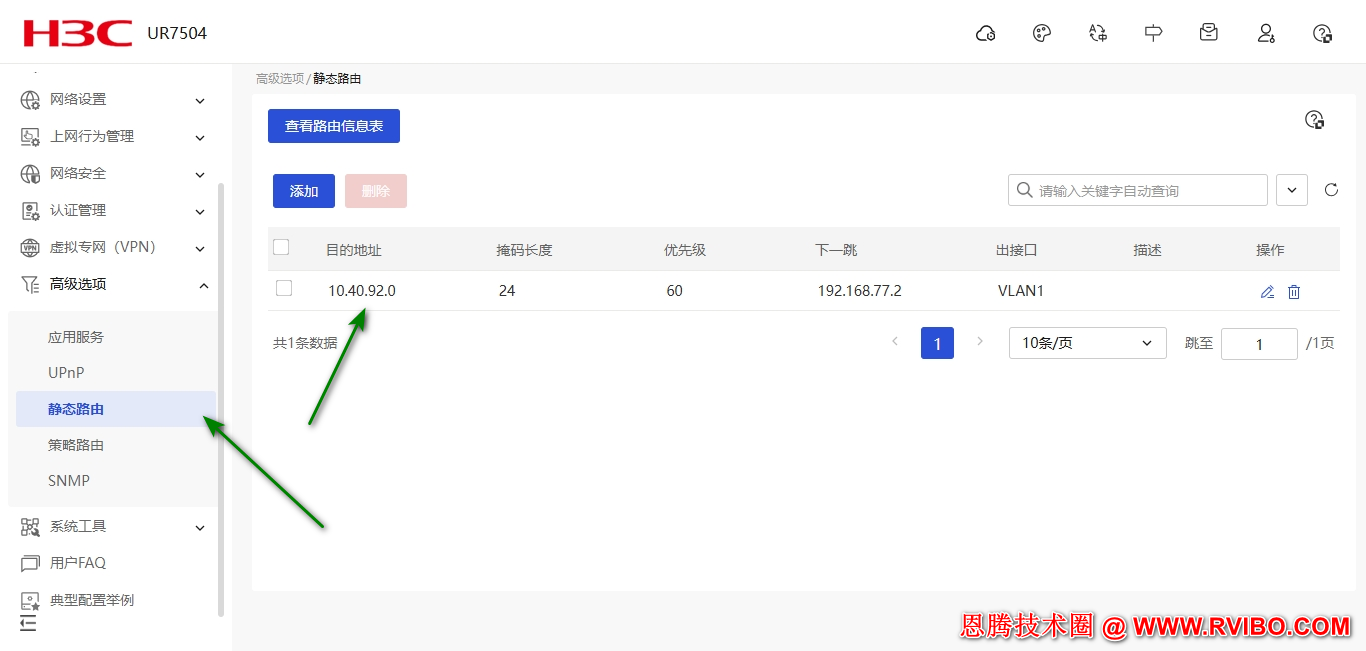Image resolution: width=1366 pixels, height=651 pixels.
Task: Click the 典型配置举例 icon
Action: click(x=30, y=601)
